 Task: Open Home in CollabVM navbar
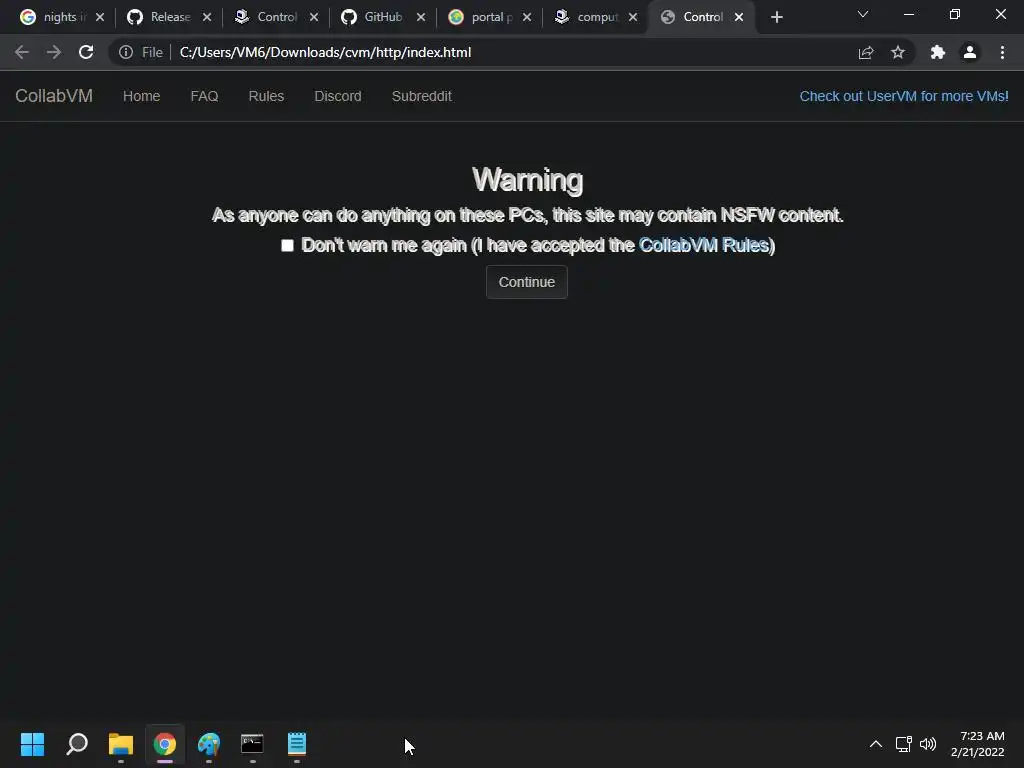(142, 96)
